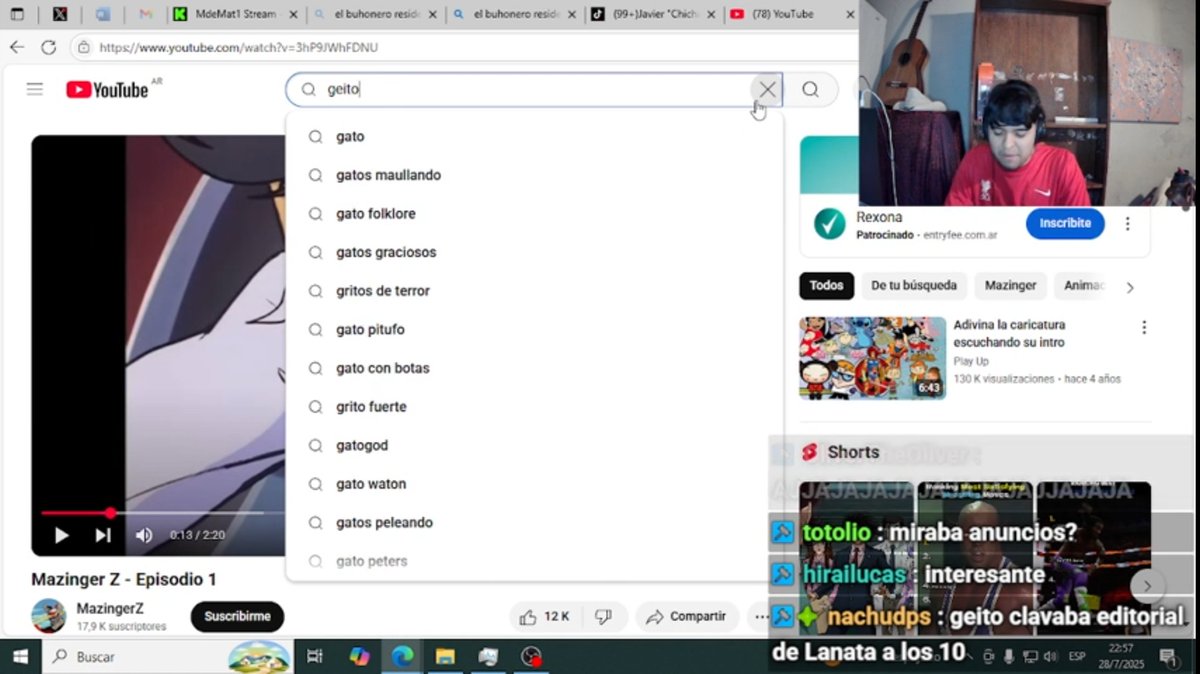Open options for 'Adivina la caricatura' video

click(1144, 327)
